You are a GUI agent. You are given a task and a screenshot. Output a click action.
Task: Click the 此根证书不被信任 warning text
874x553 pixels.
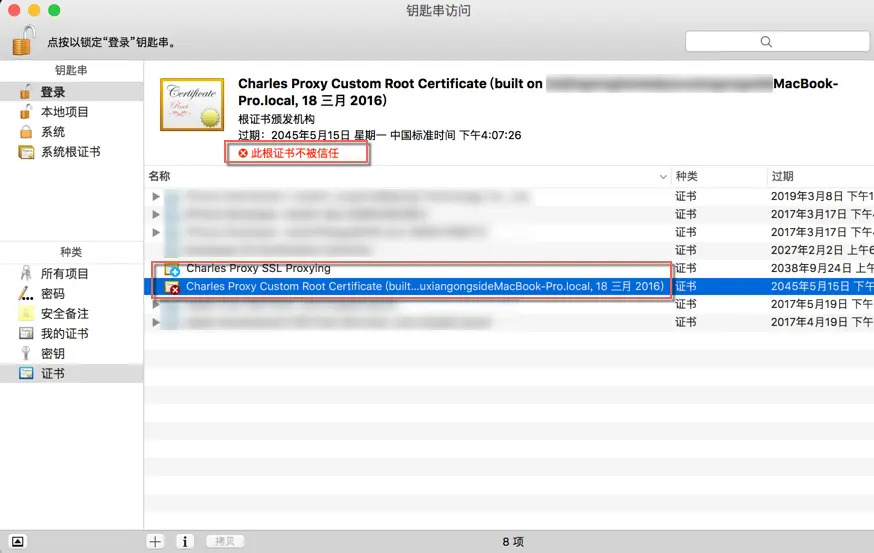tap(294, 153)
